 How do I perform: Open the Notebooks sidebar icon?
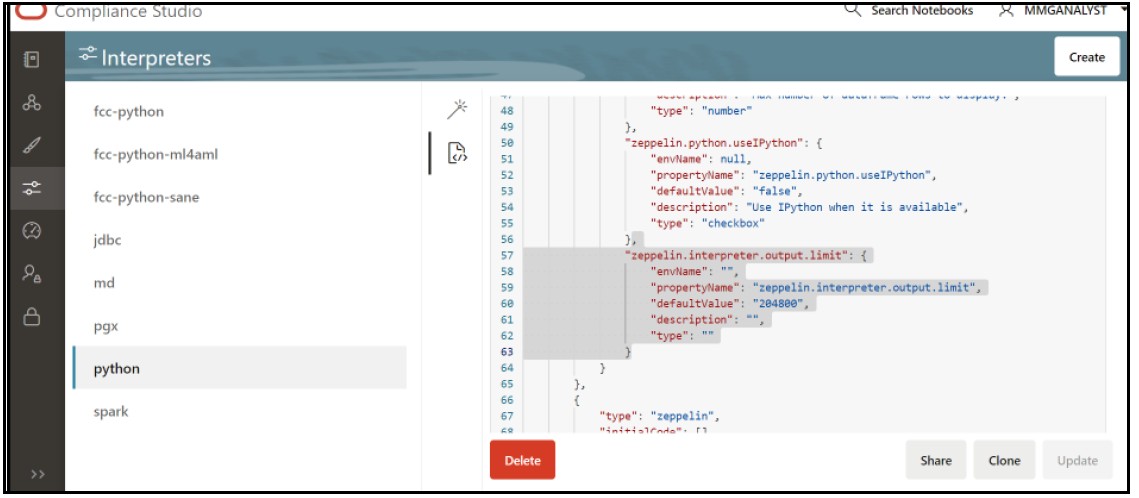[32, 60]
